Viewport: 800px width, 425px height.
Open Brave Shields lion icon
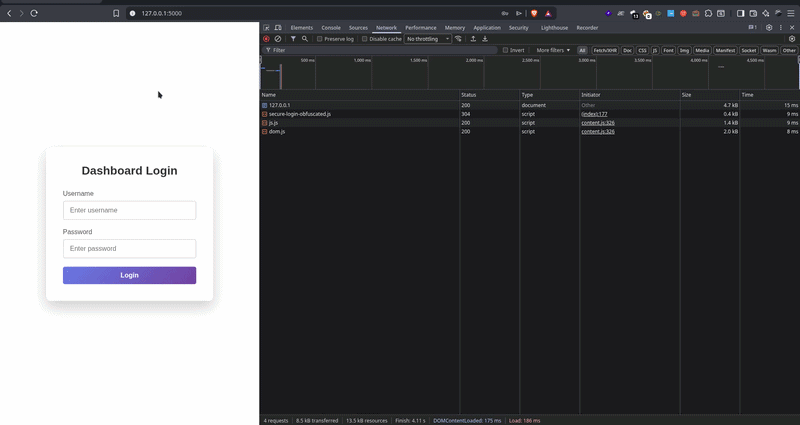pyautogui.click(x=534, y=13)
